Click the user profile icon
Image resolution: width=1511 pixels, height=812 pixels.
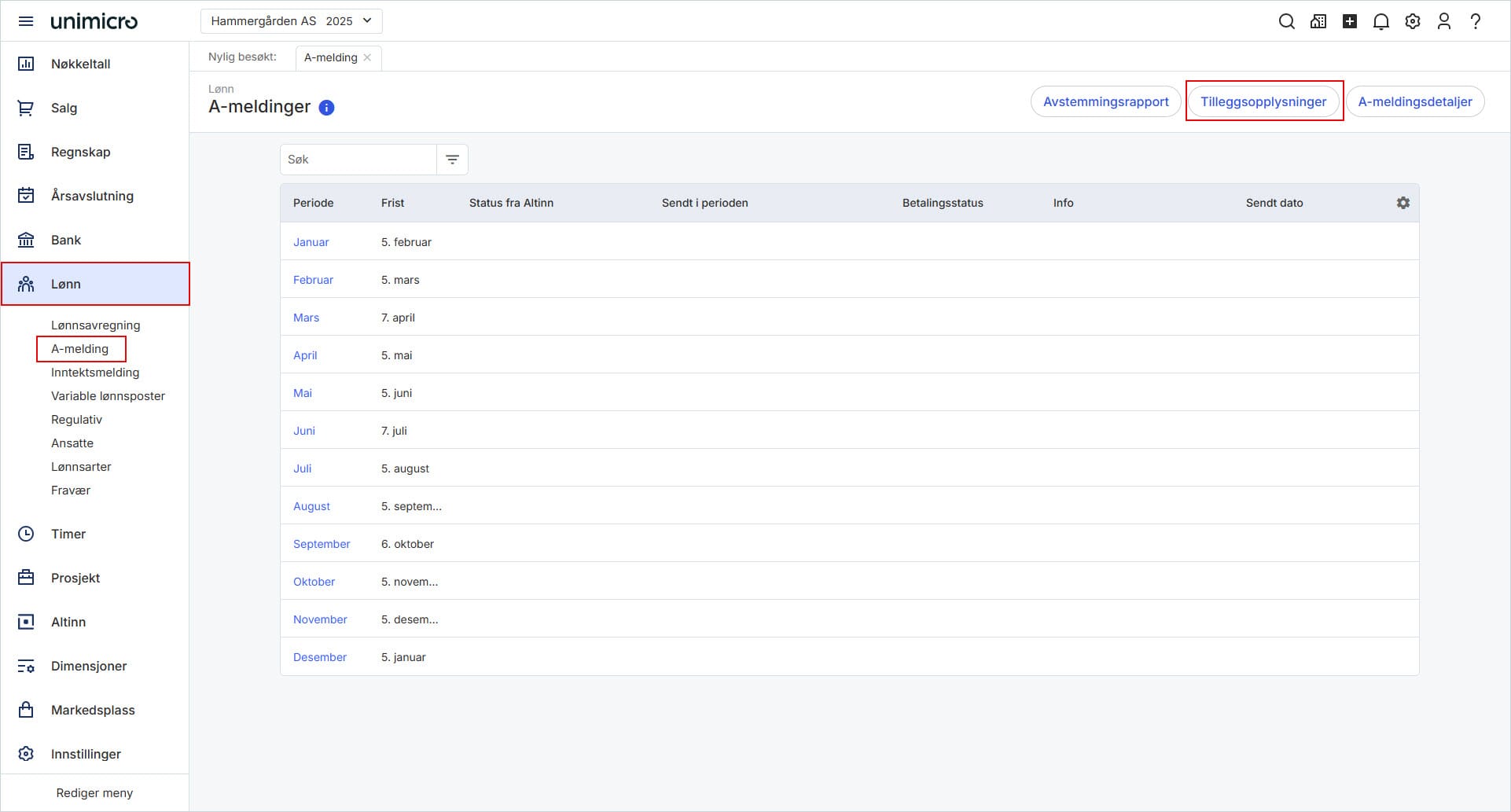click(x=1443, y=21)
